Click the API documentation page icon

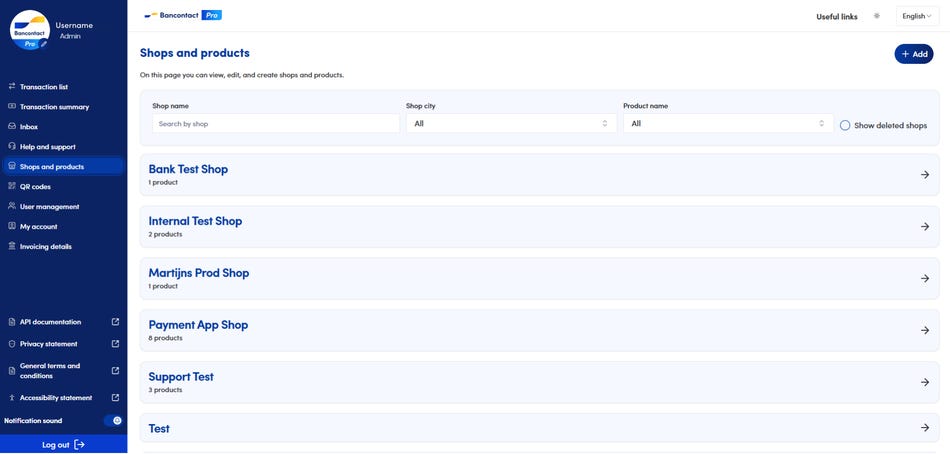point(12,322)
